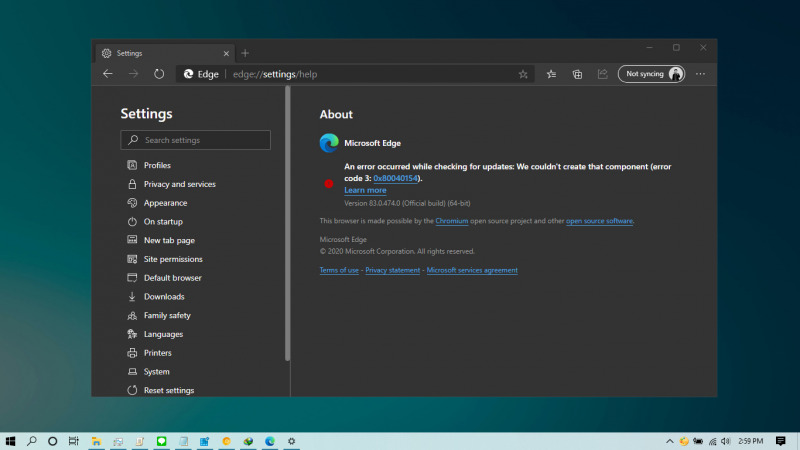Viewport: 800px width, 450px height.
Task: Click the error code 0x80040154 link
Action: coord(395,178)
